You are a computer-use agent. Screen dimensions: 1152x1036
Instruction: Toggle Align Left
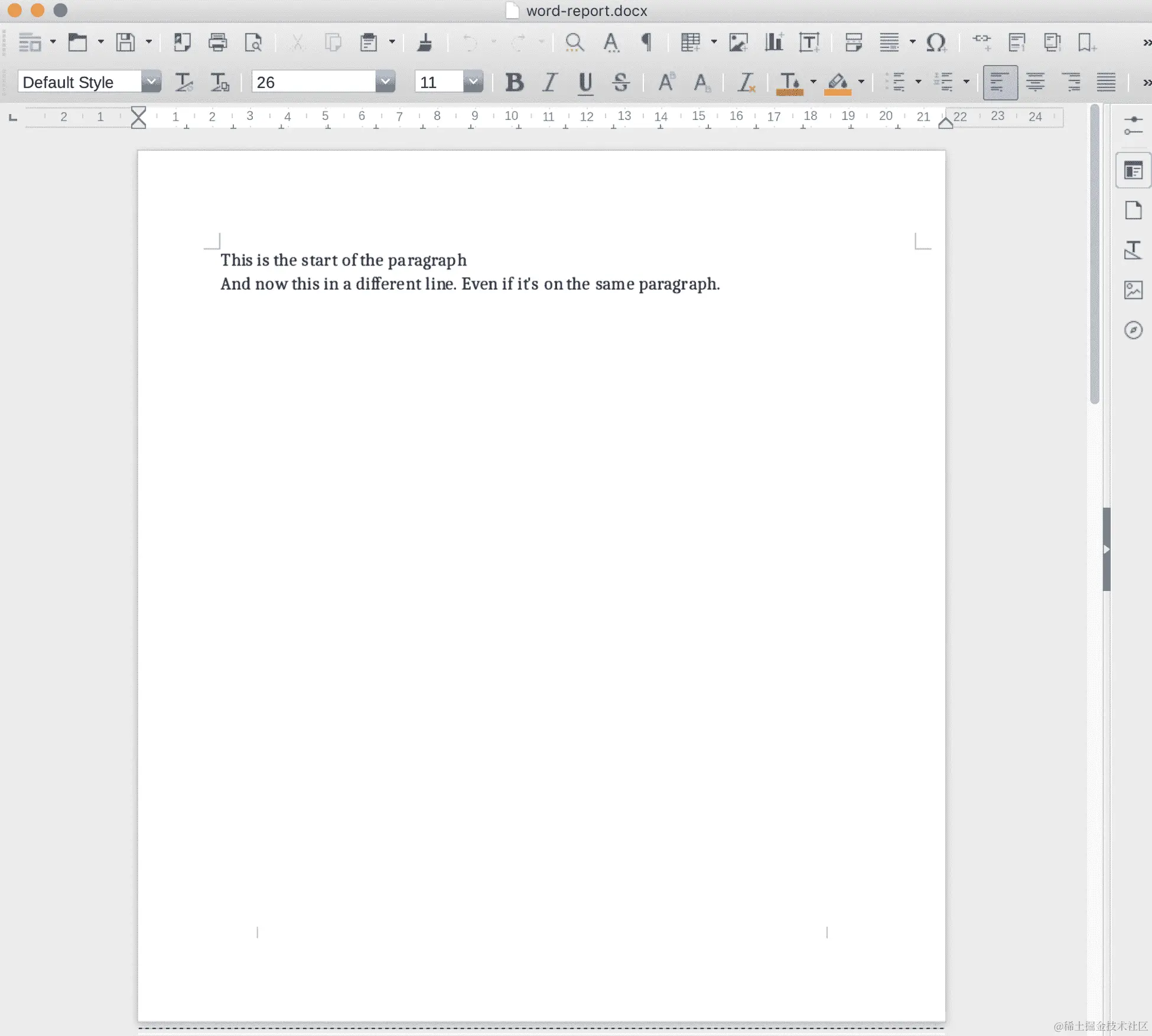(1000, 82)
